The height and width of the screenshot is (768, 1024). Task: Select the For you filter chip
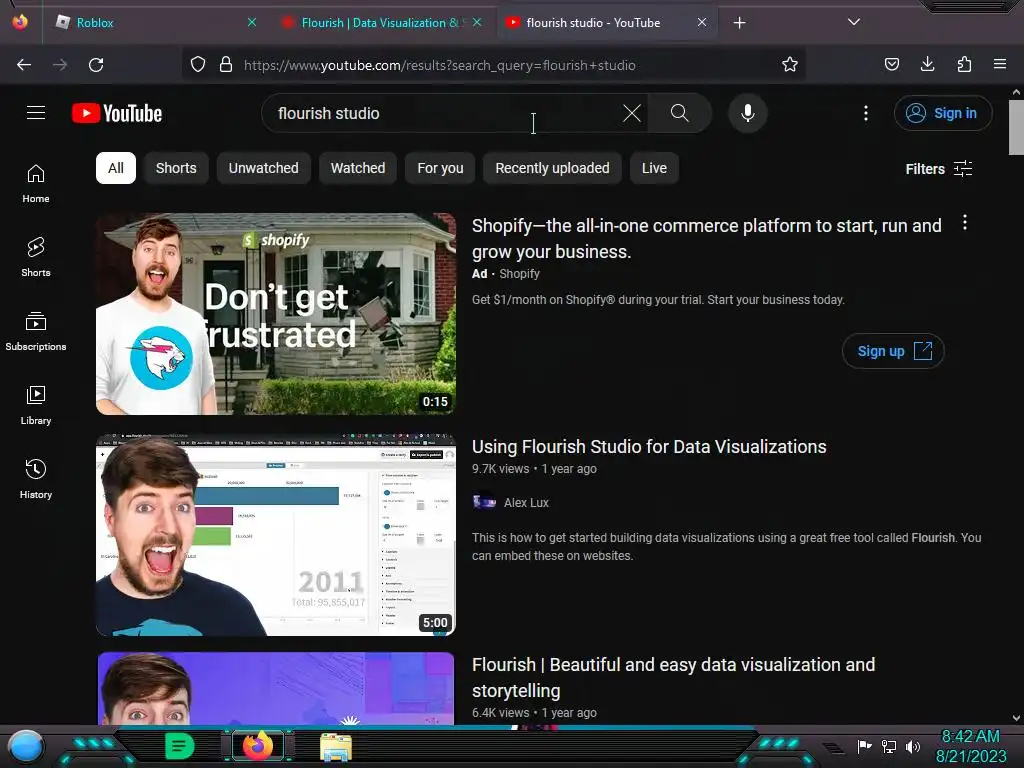point(440,168)
